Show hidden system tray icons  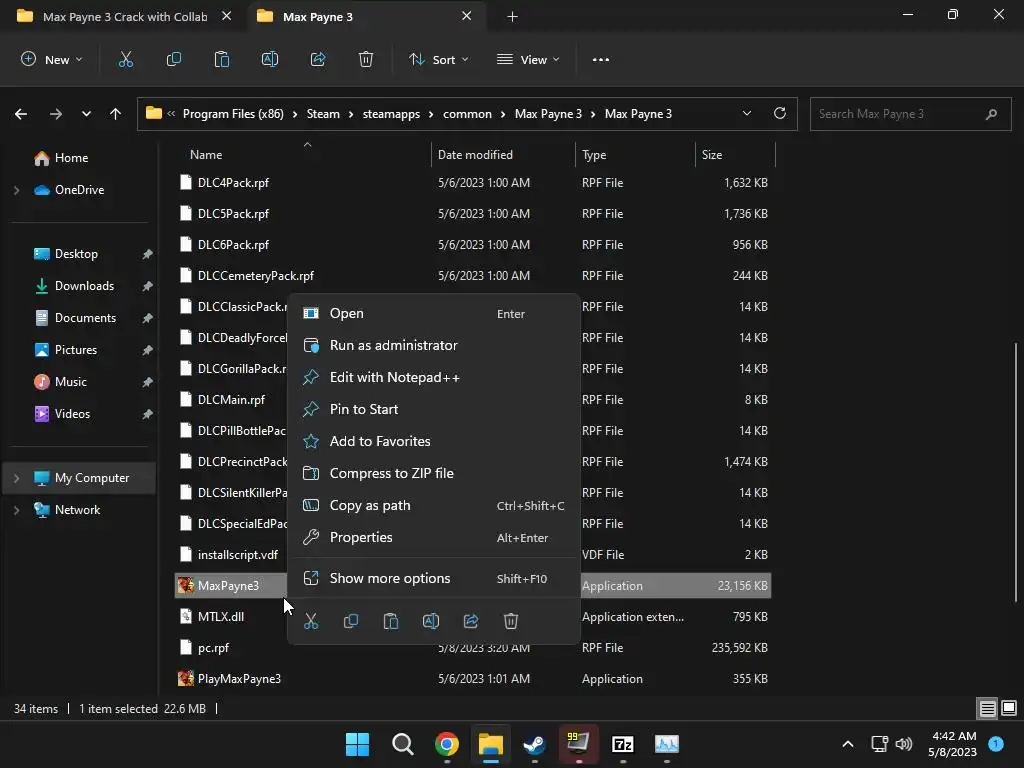(x=848, y=744)
